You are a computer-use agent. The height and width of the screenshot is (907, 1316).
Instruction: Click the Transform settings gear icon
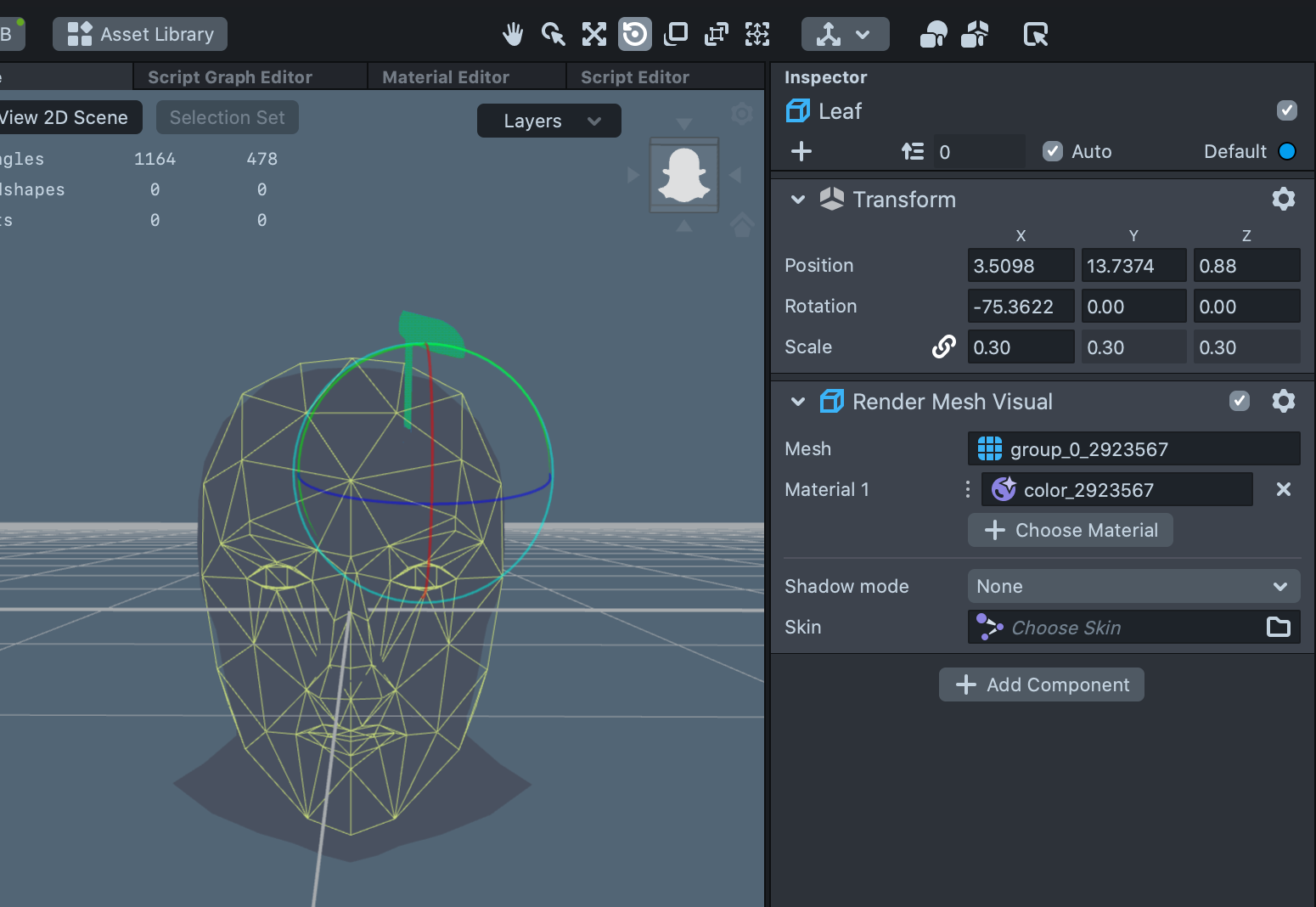tap(1283, 200)
